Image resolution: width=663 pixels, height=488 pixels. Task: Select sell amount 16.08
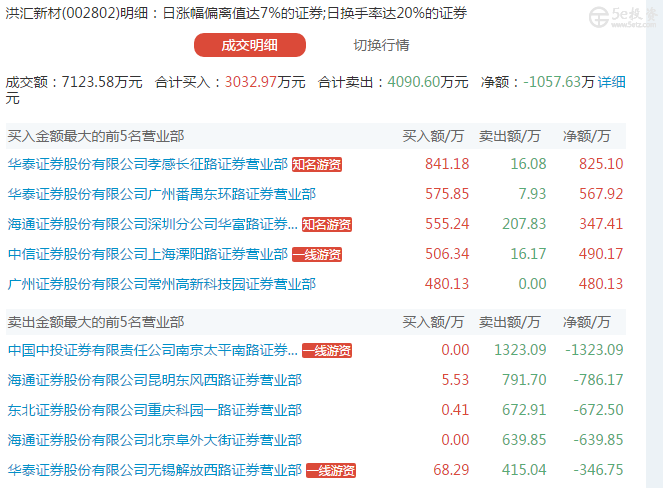pyautogui.click(x=528, y=164)
